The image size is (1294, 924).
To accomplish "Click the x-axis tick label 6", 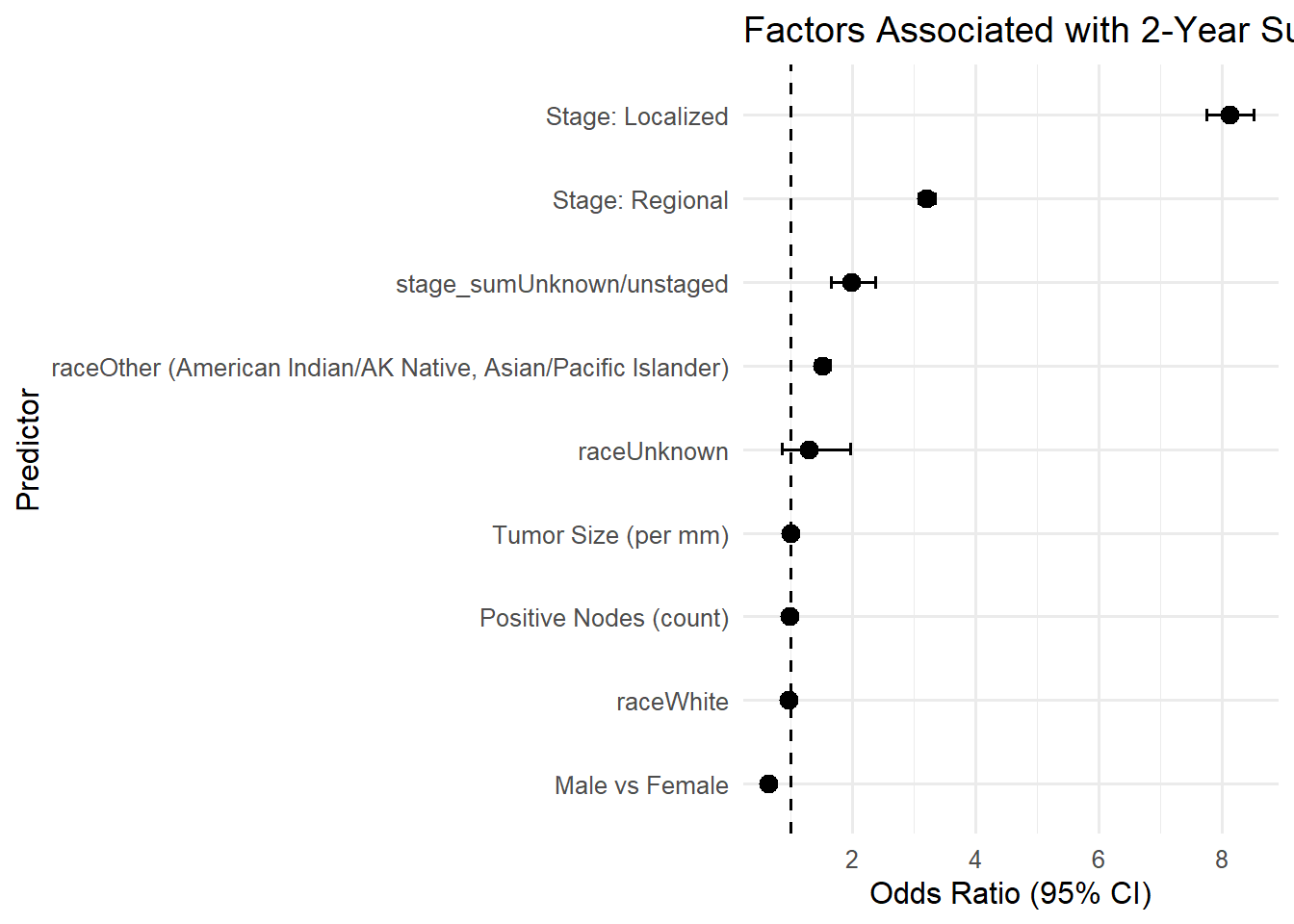I will coord(1099,860).
